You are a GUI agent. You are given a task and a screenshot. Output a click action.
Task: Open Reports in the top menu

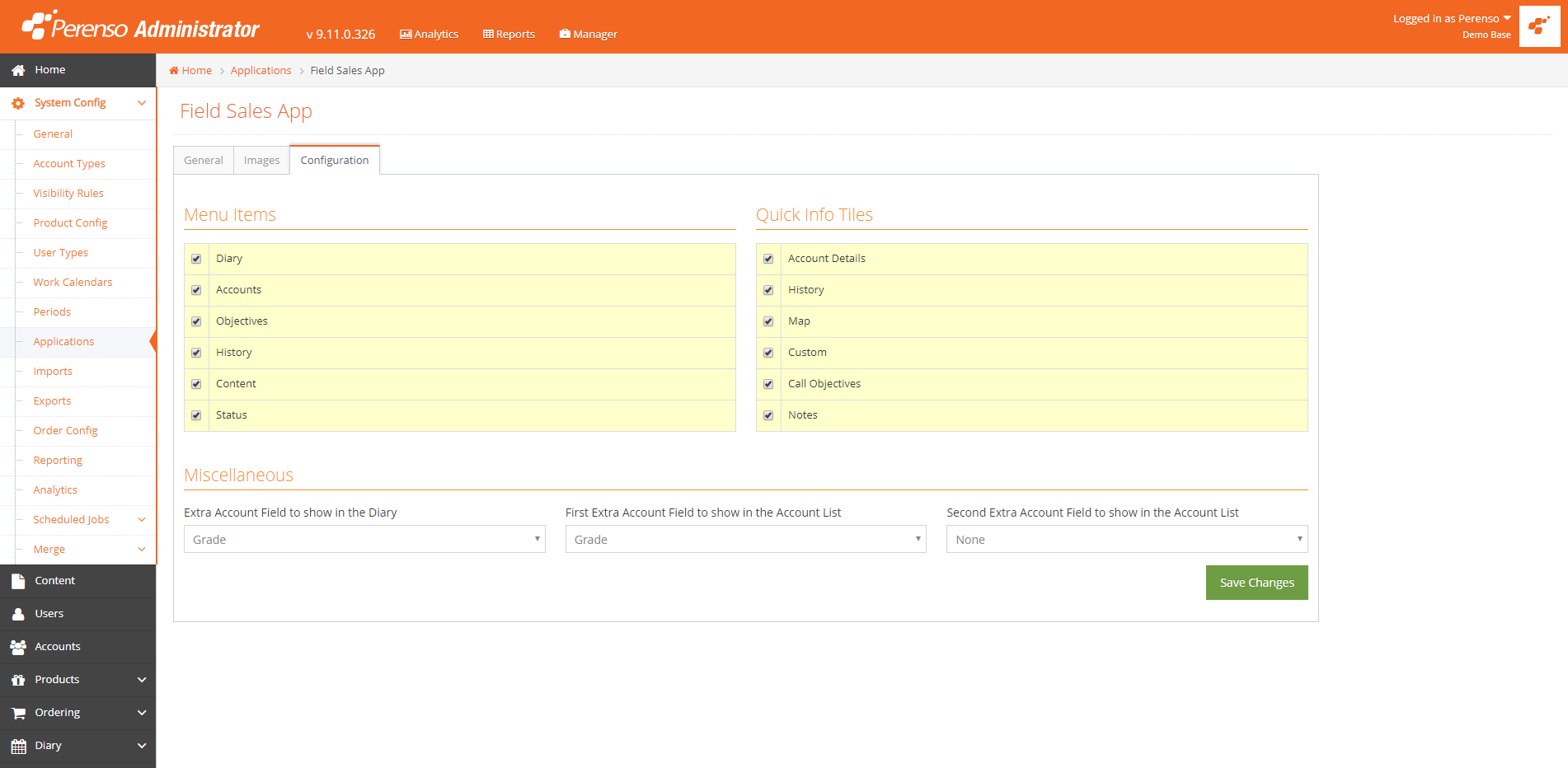pyautogui.click(x=509, y=34)
